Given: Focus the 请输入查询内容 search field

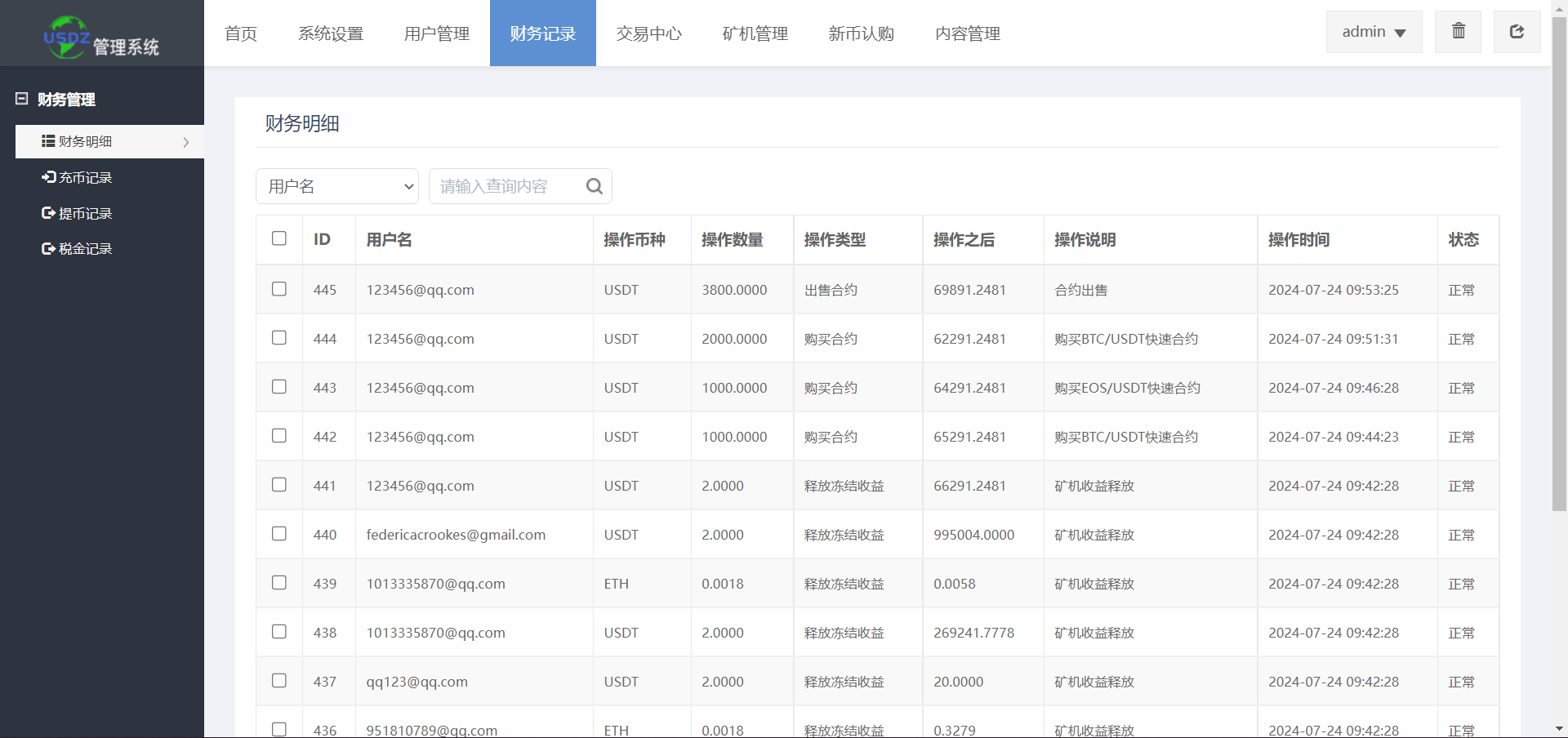Looking at the screenshot, I should (506, 186).
